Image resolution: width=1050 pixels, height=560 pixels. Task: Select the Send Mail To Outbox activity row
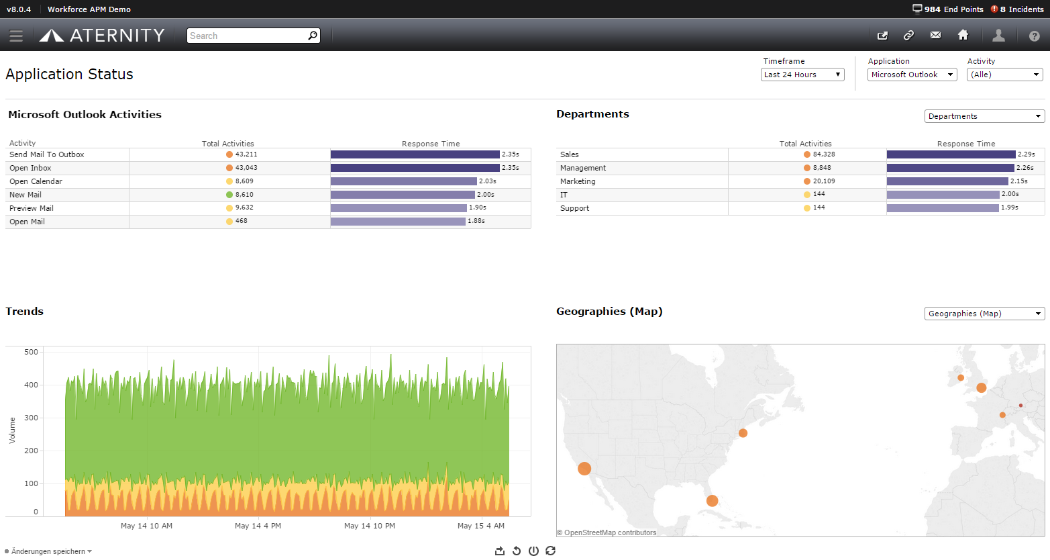pos(268,155)
